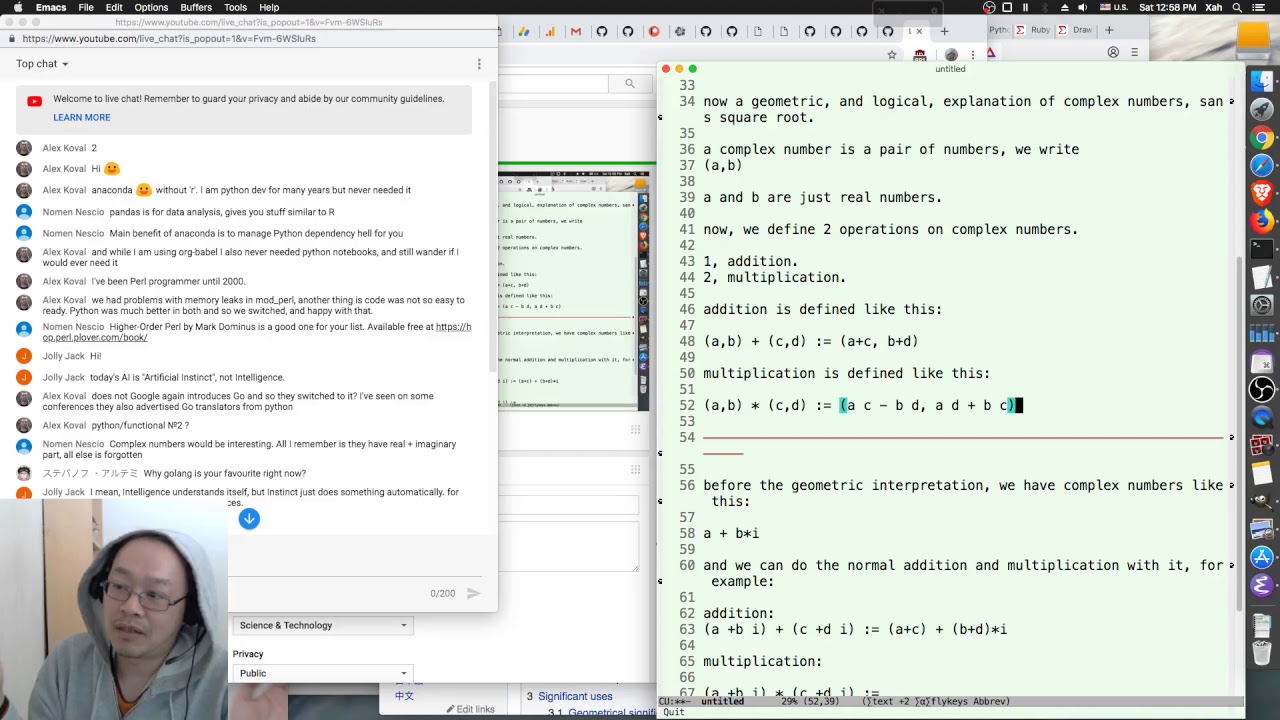Open Terminal from the dock
The image size is (1280, 720).
1262,249
